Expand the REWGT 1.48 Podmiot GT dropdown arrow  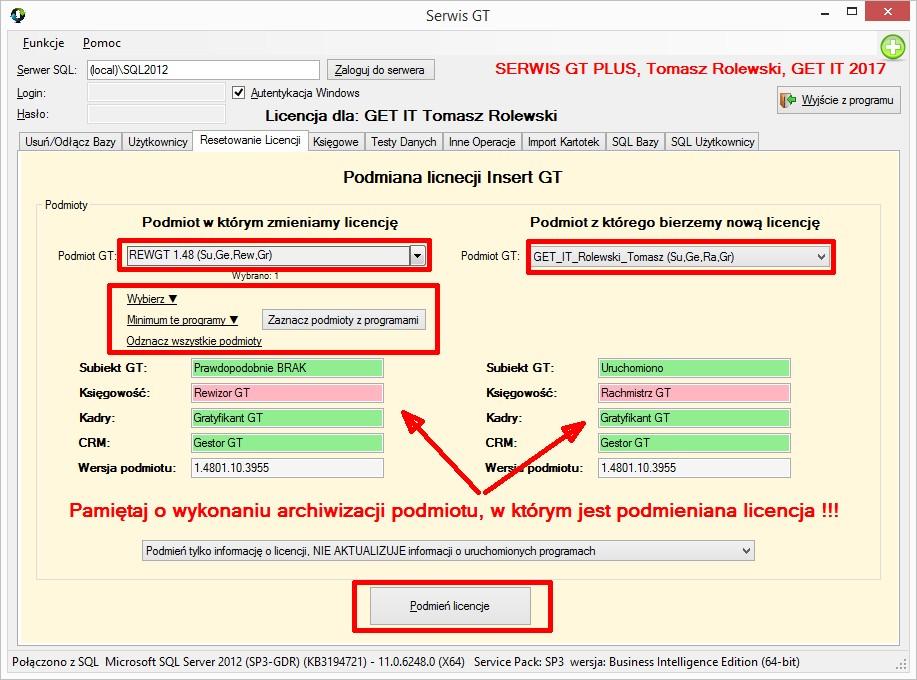point(417,256)
